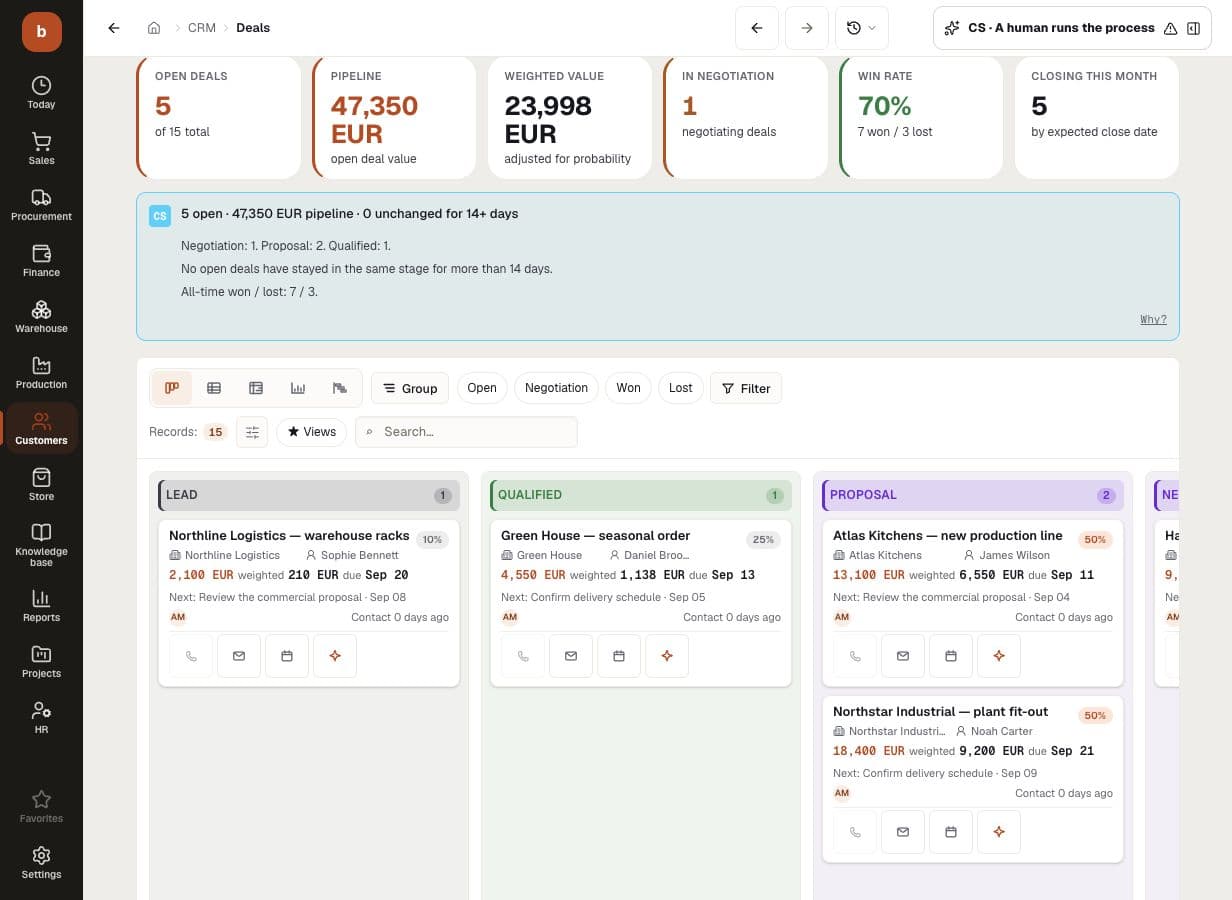Click the sparkle AI icon on Green House card
Viewport: 1232px width, 900px height.
point(667,656)
